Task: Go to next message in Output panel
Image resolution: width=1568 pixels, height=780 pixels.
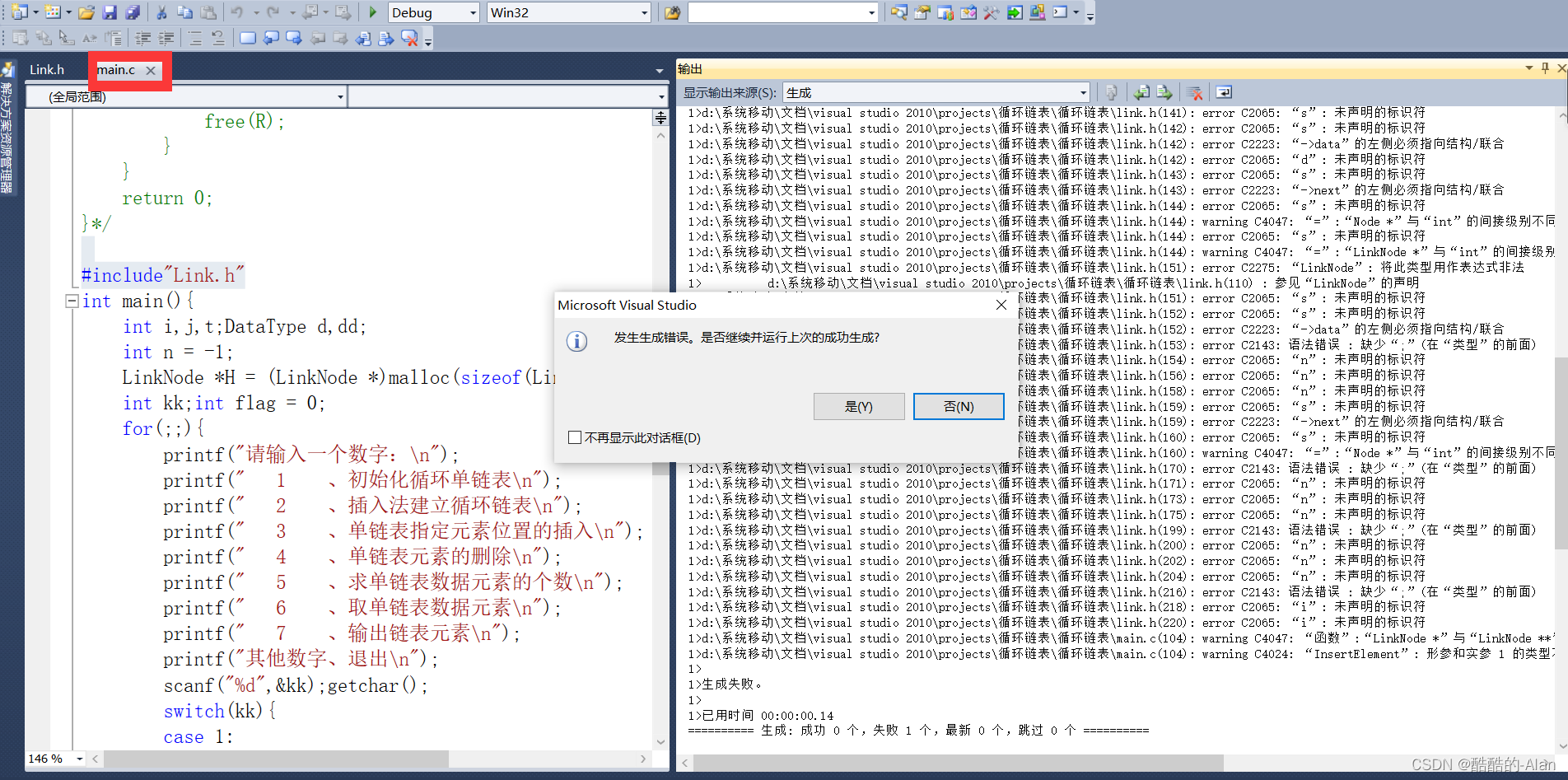Action: 1164,92
